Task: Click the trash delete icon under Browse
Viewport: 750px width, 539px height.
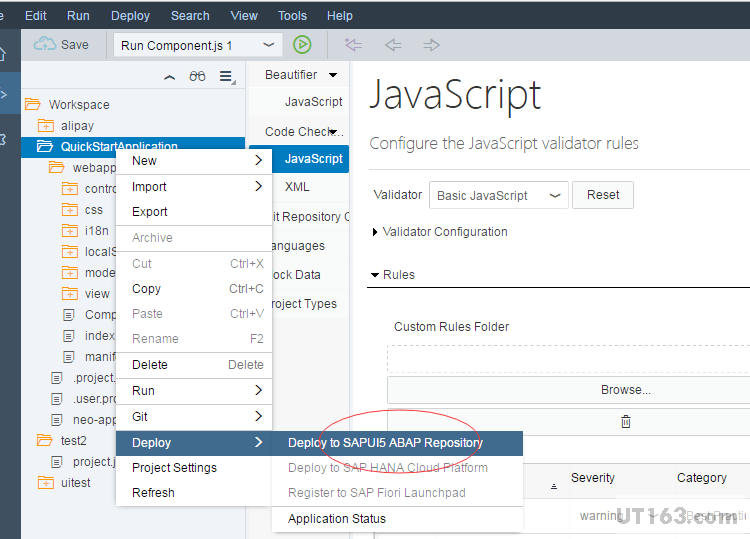Action: [626, 422]
